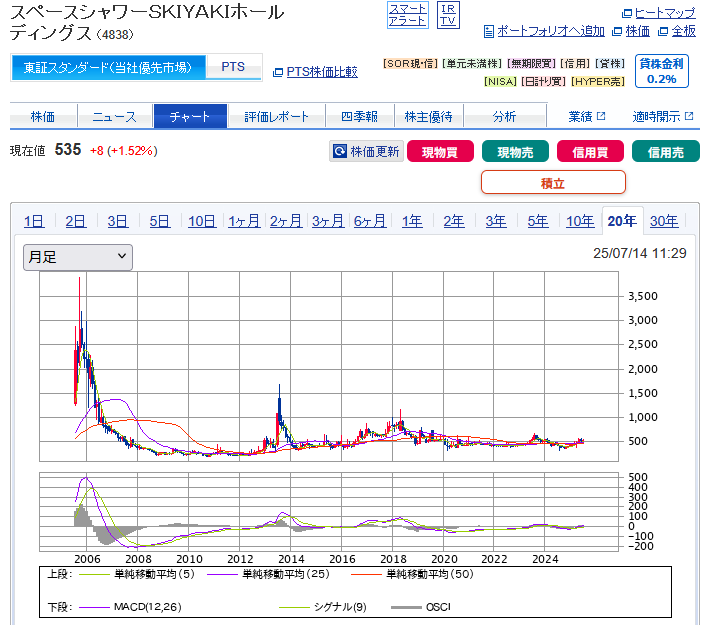Click the [NISA] label
707x625 pixels.
click(500, 82)
